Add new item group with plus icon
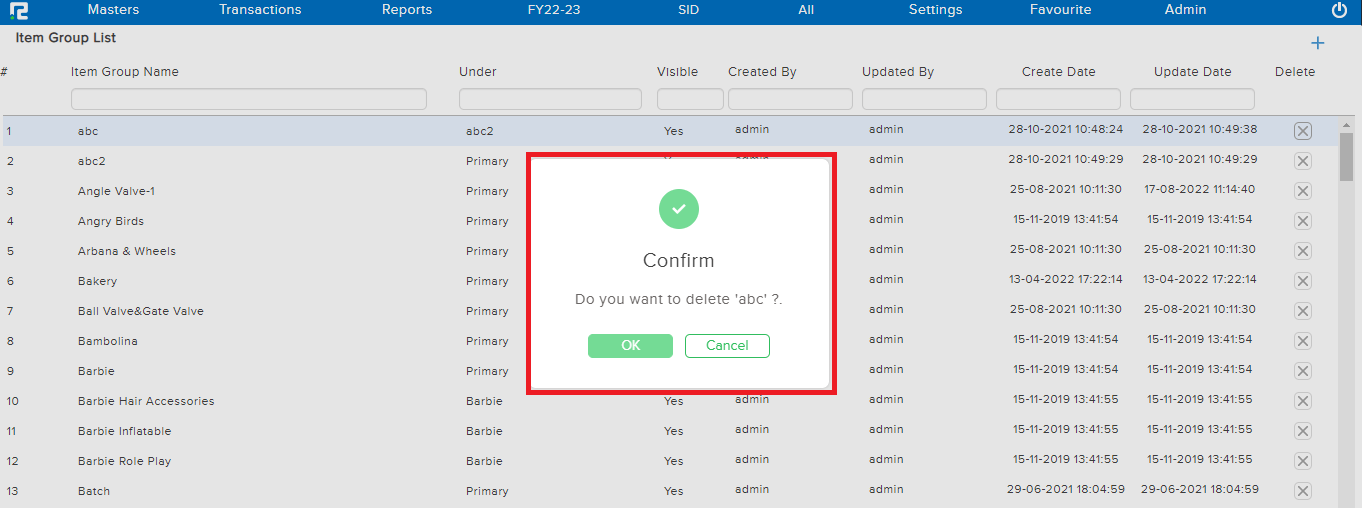 pos(1317,43)
